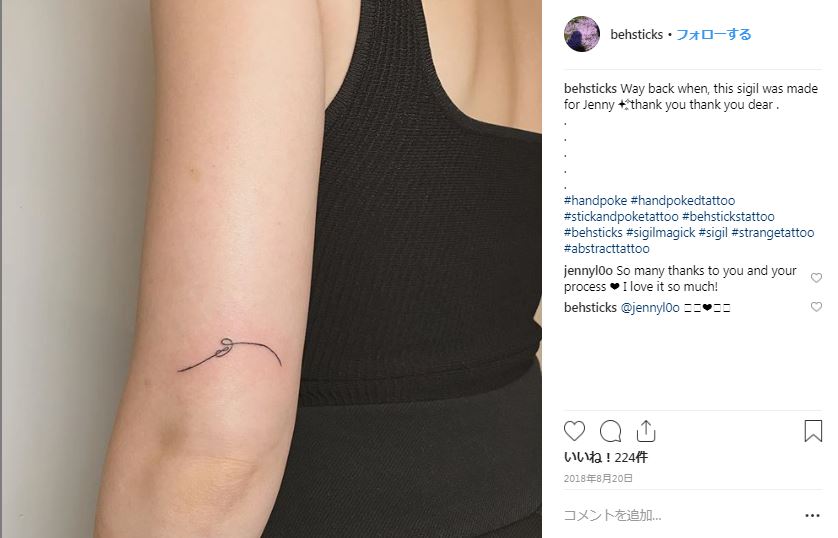838x538 pixels.
Task: Like the post with the heart icon
Action: coord(575,431)
